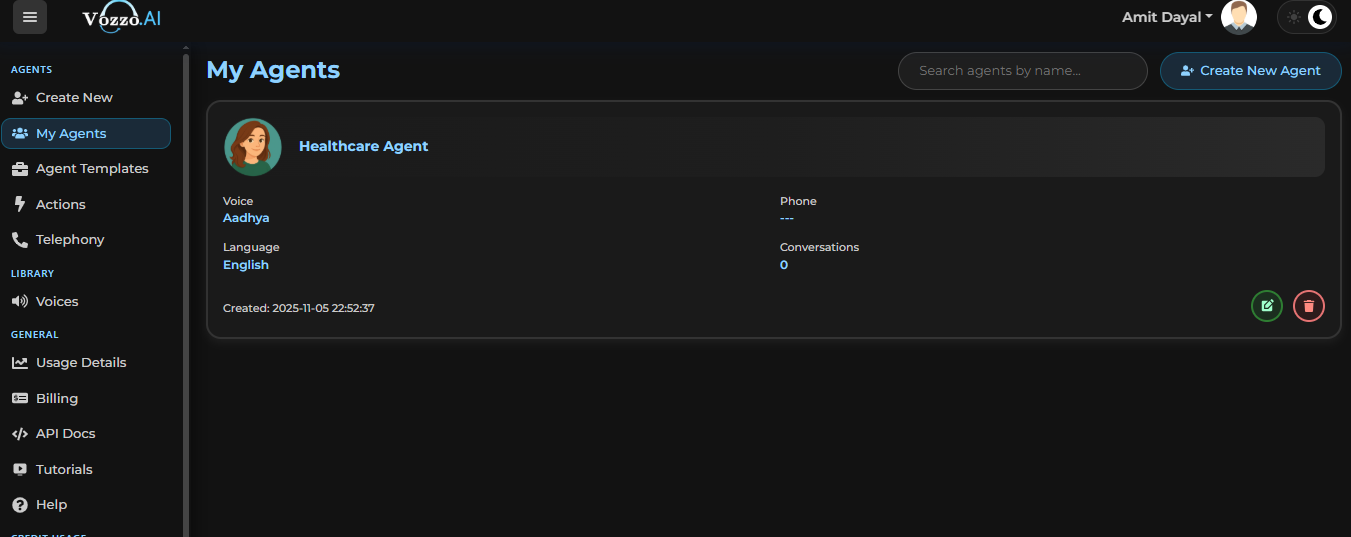Screen dimensions: 1351x537
Task: Click the Healthcare Agent avatar image
Action: point(253,147)
